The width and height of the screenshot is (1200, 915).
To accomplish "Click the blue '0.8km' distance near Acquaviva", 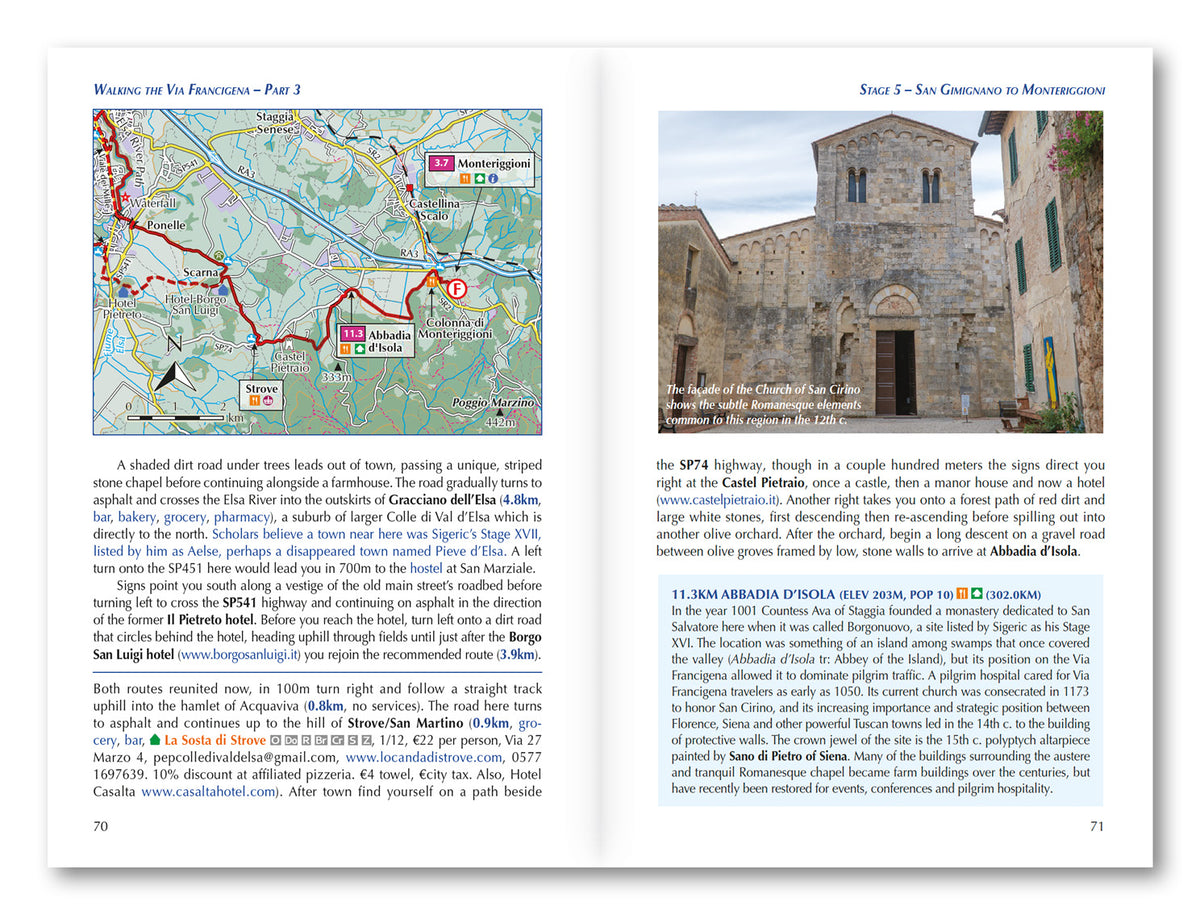I will (x=325, y=705).
